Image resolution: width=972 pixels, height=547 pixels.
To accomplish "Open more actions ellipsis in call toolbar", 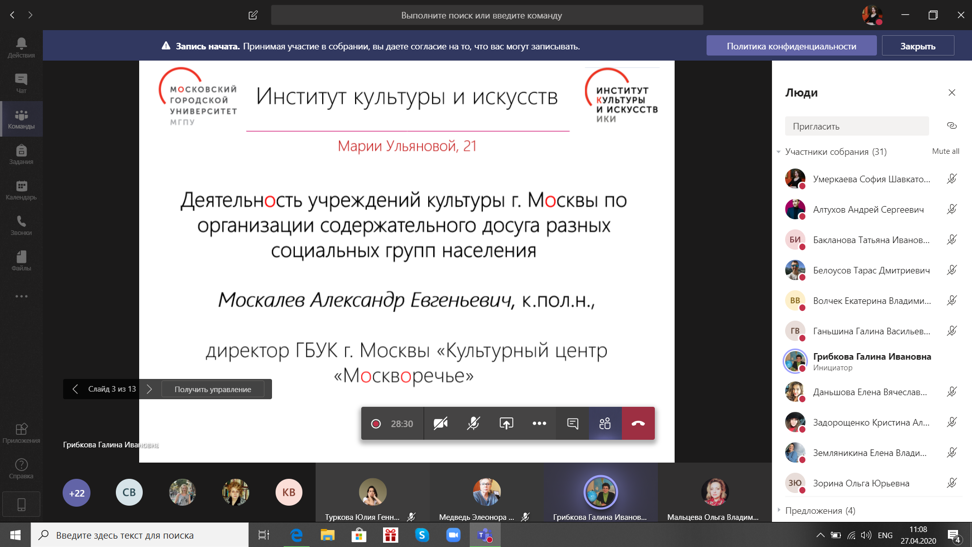I will 539,424.
